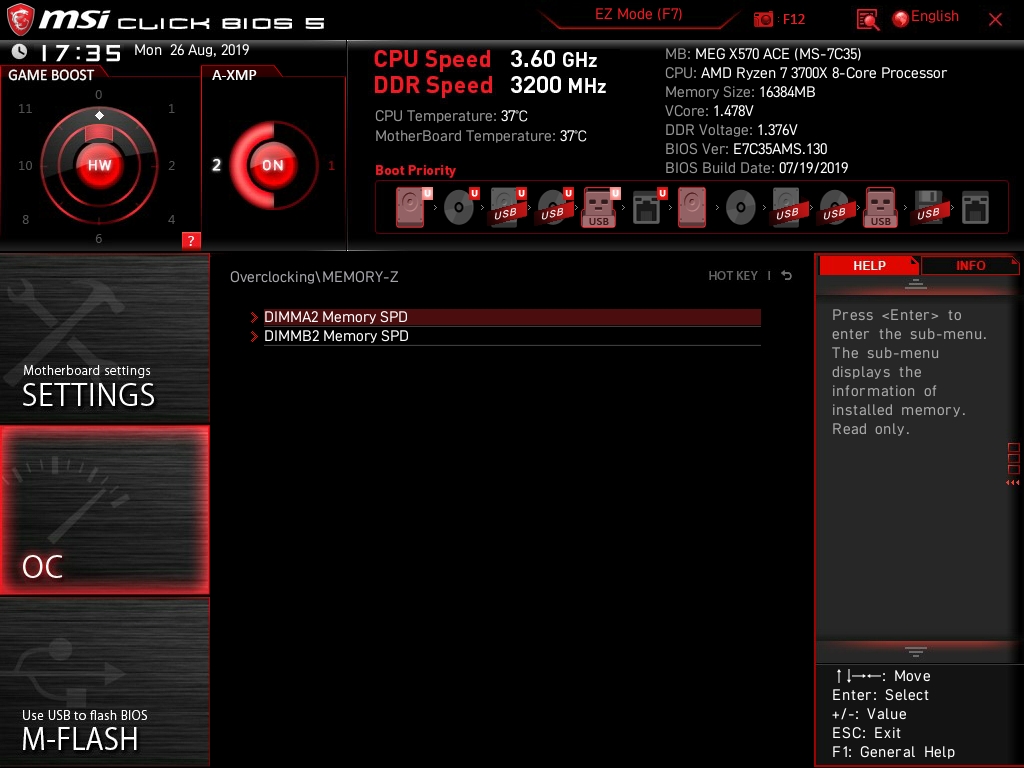Click the A-XMP panel label
This screenshot has height=768, width=1024.
(234, 75)
